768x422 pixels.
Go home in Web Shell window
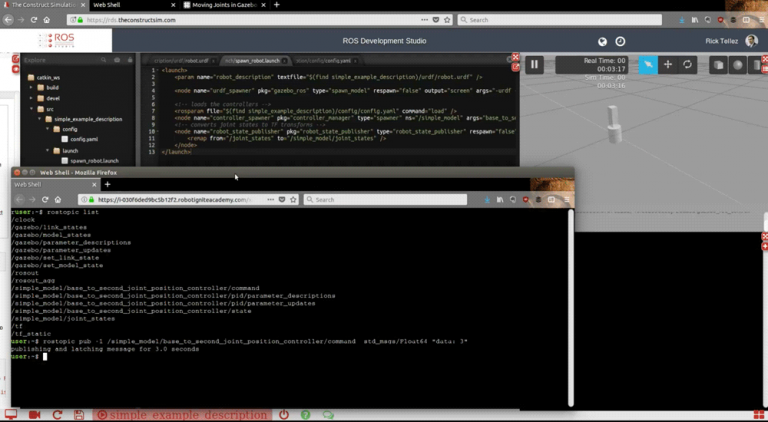pyautogui.click(x=58, y=200)
